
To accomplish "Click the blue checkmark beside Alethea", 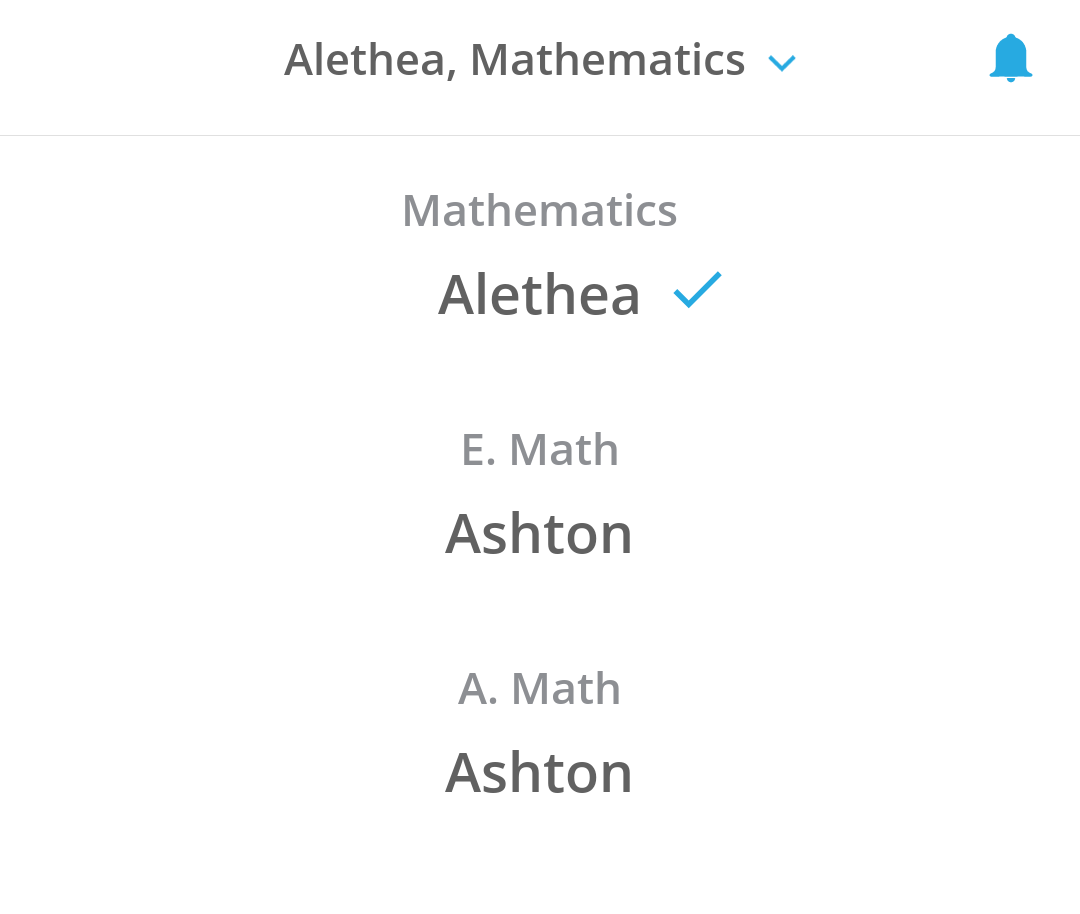I will click(x=697, y=290).
